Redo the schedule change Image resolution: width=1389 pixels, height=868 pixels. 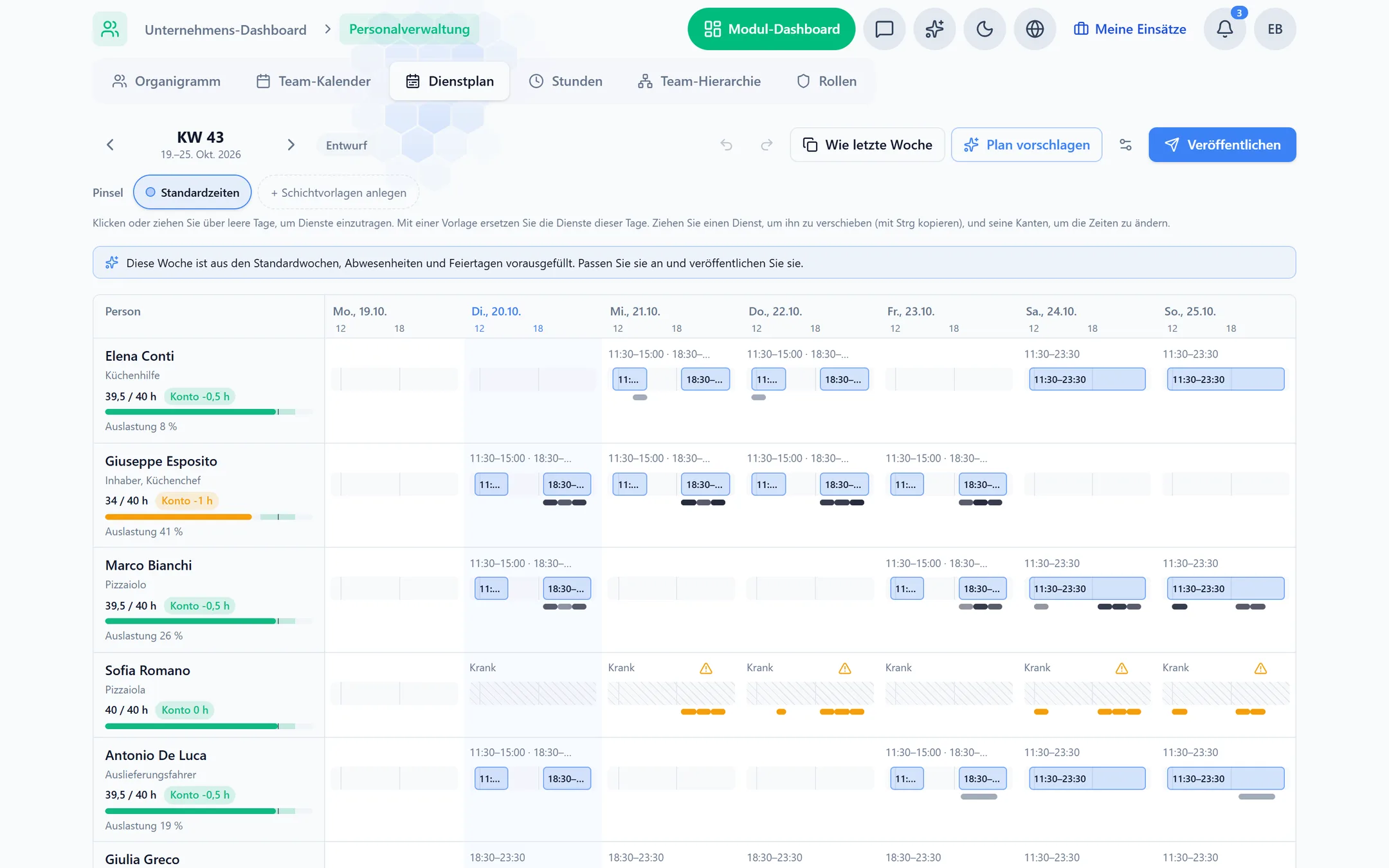[x=767, y=145]
